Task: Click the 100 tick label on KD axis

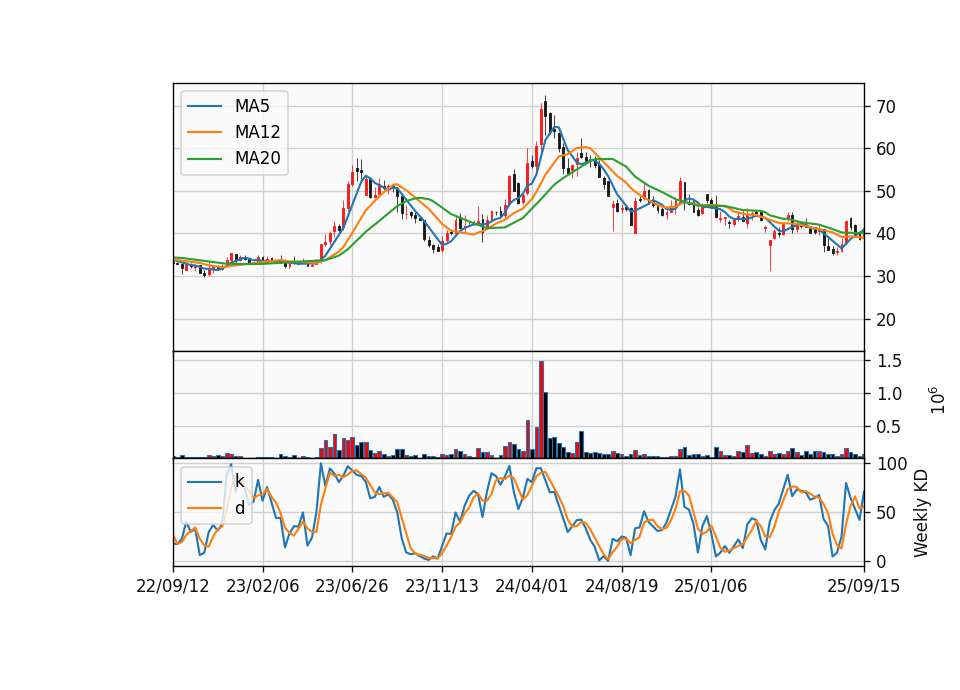Action: click(892, 464)
